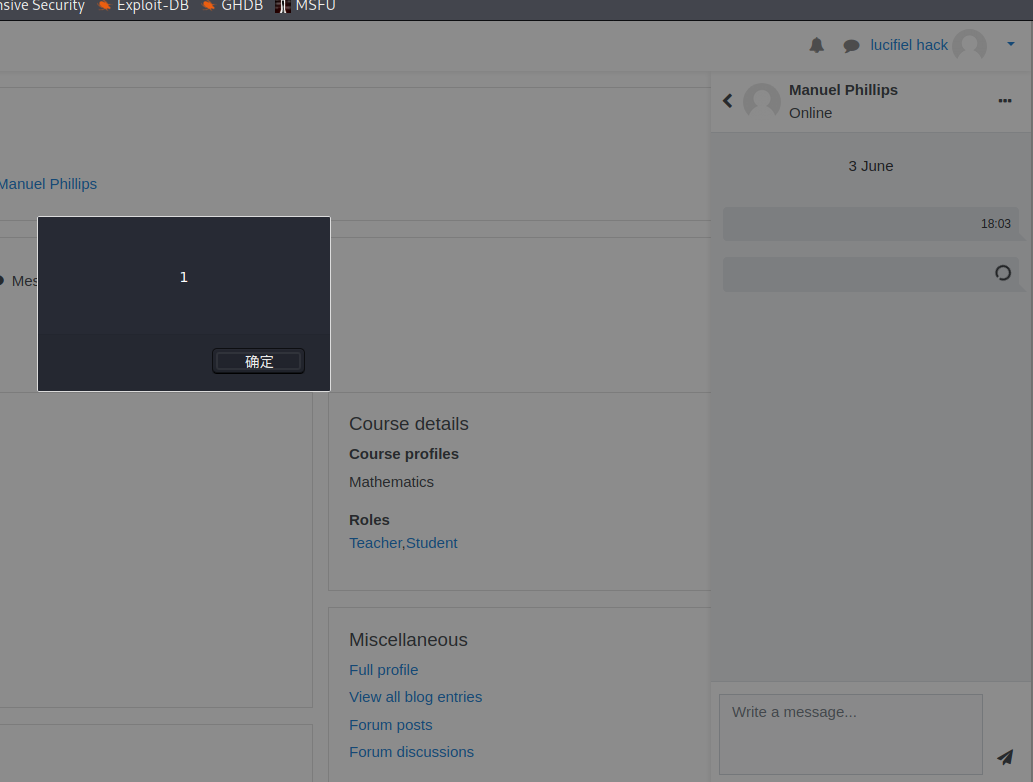This screenshot has height=782, width=1033.
Task: Open the Offensive Security bookmark
Action: click(x=42, y=6)
